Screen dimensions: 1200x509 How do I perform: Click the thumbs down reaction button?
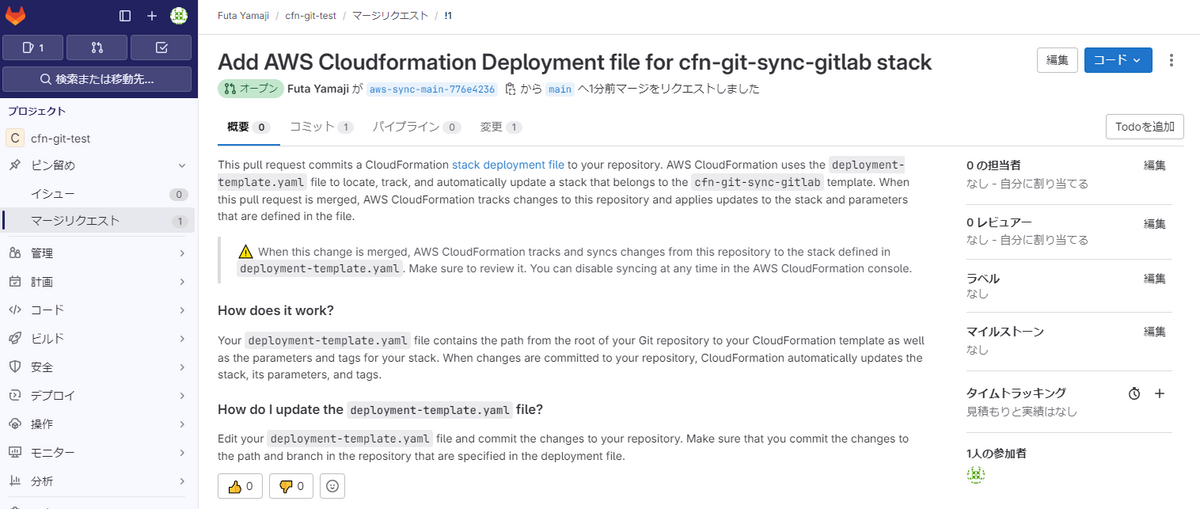pos(291,487)
